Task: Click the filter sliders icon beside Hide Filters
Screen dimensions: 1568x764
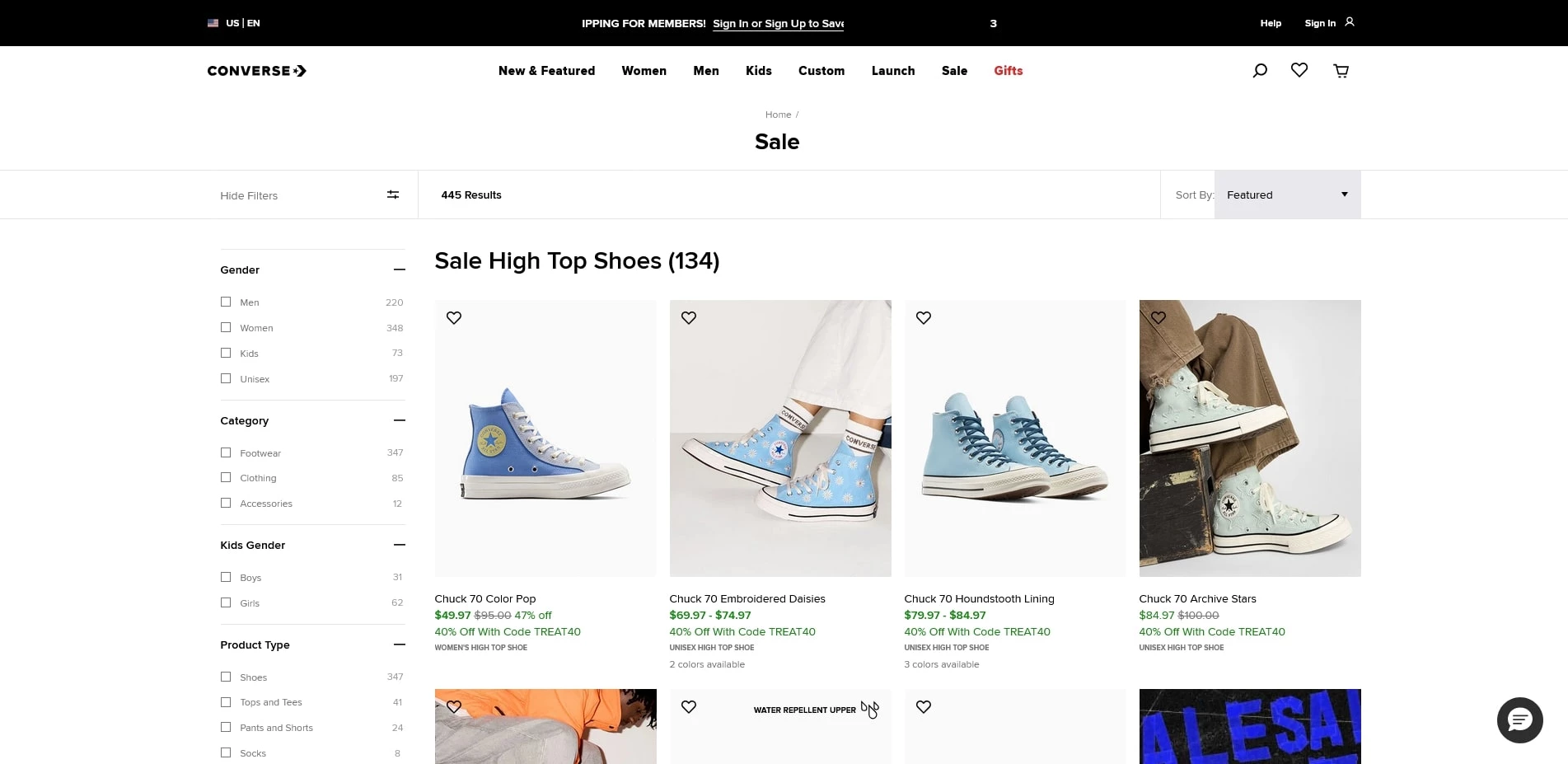Action: click(x=393, y=195)
